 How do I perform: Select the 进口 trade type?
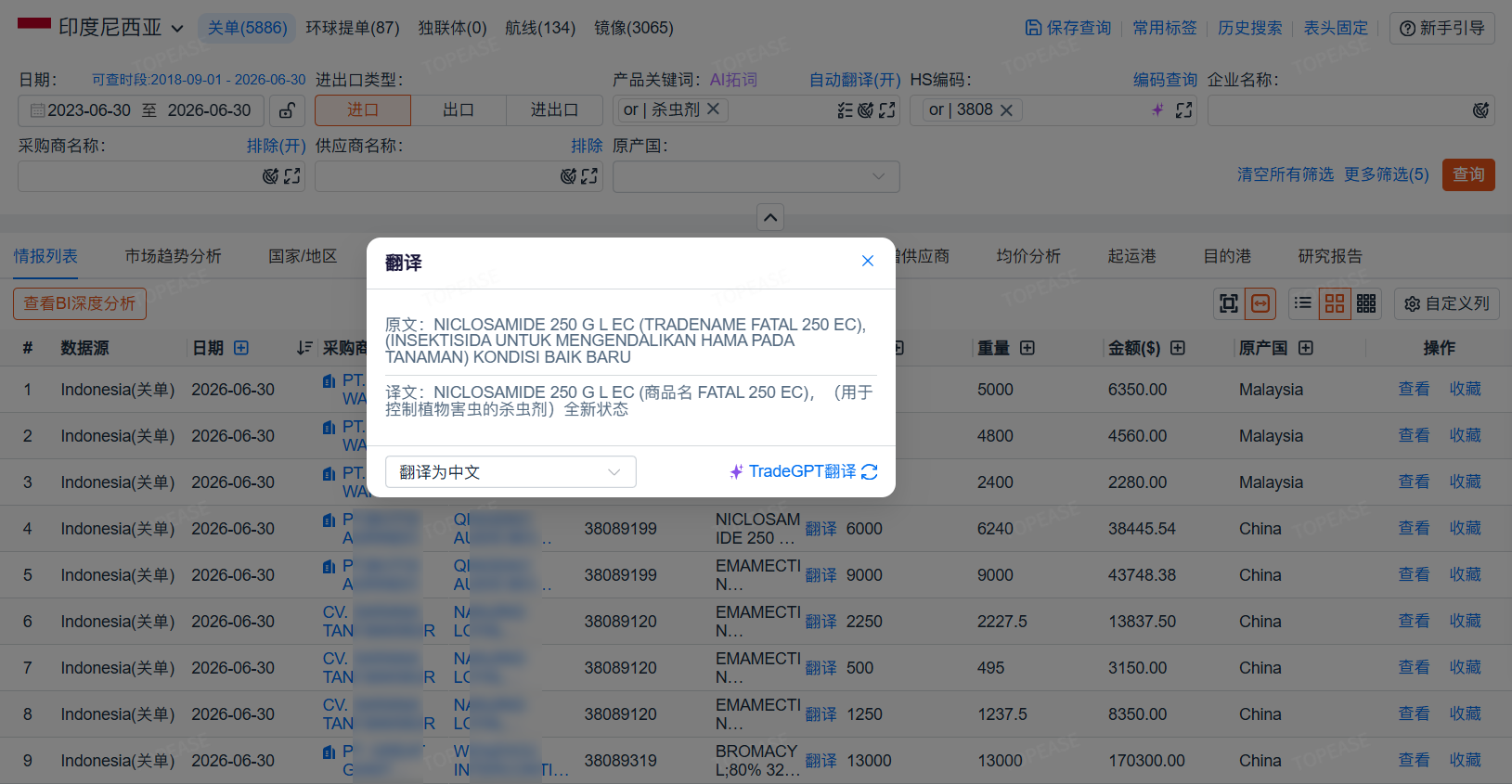pyautogui.click(x=363, y=110)
